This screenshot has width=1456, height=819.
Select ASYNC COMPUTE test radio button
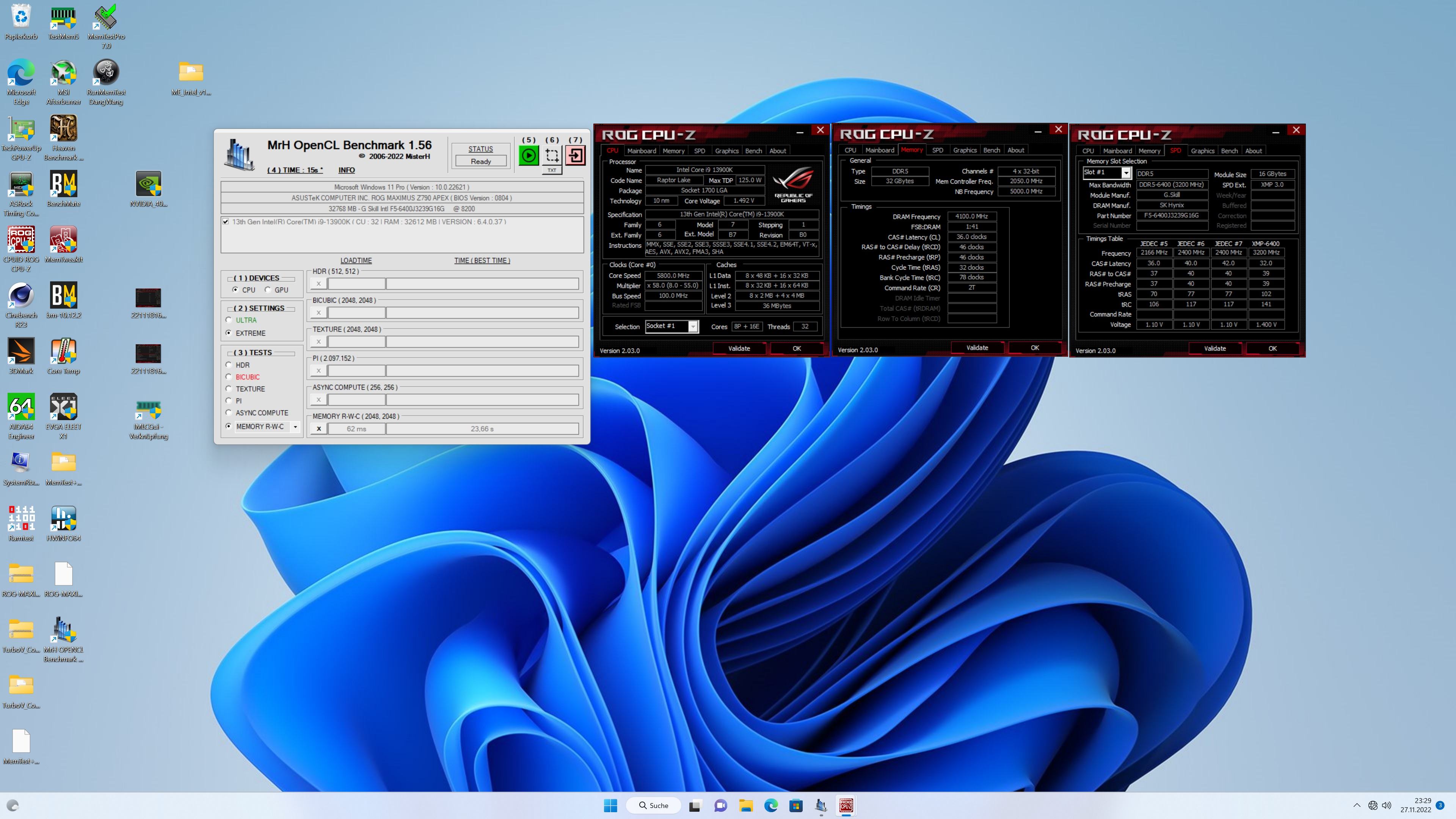[229, 412]
